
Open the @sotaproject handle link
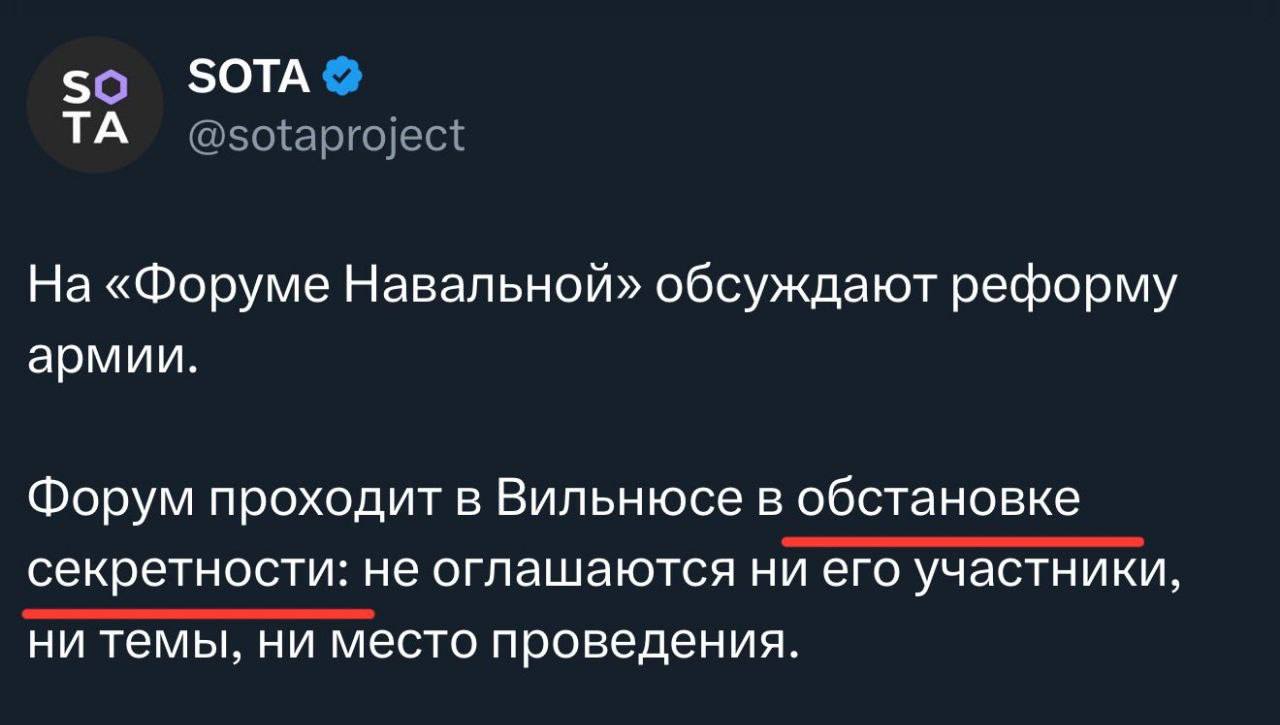(x=326, y=133)
